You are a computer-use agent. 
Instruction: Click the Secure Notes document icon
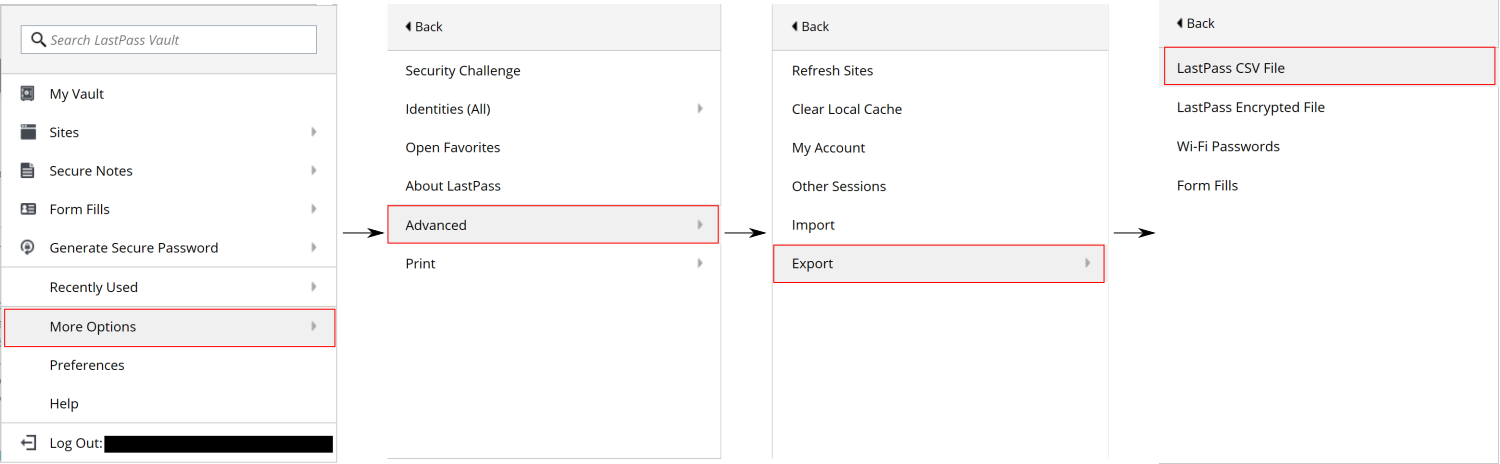pos(28,170)
